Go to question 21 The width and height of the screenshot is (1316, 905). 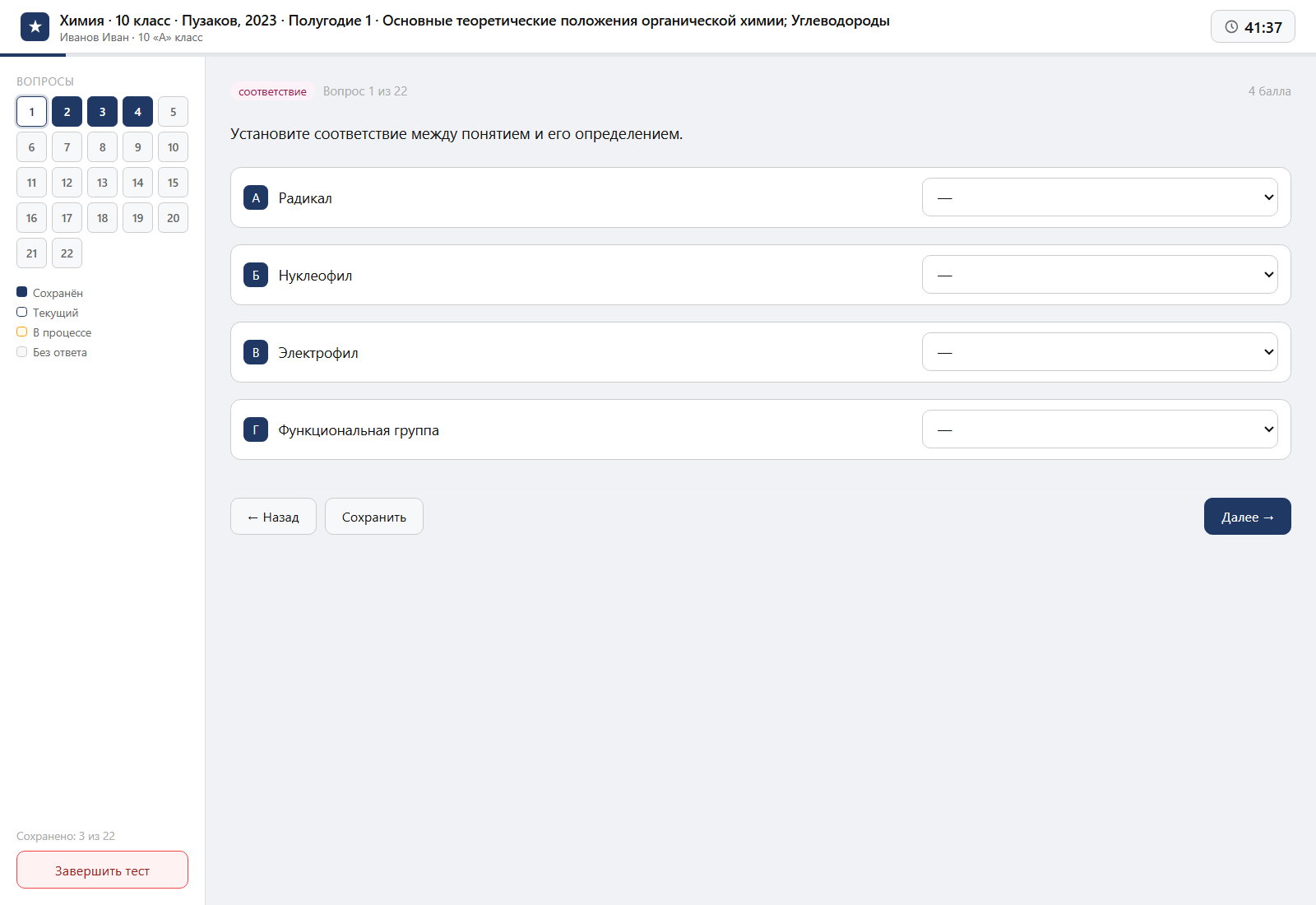tap(31, 253)
